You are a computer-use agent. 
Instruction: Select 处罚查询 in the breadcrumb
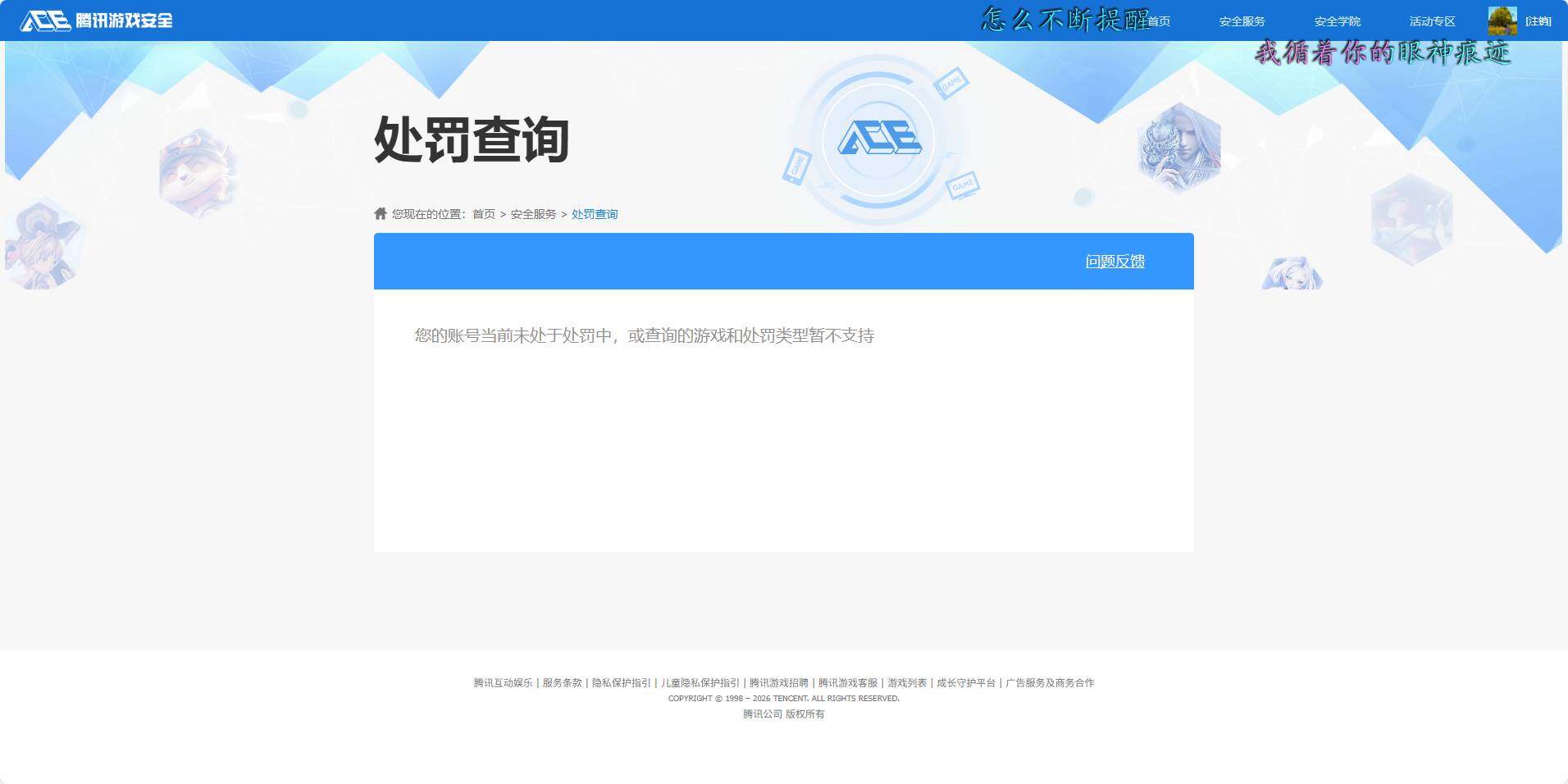pyautogui.click(x=595, y=213)
